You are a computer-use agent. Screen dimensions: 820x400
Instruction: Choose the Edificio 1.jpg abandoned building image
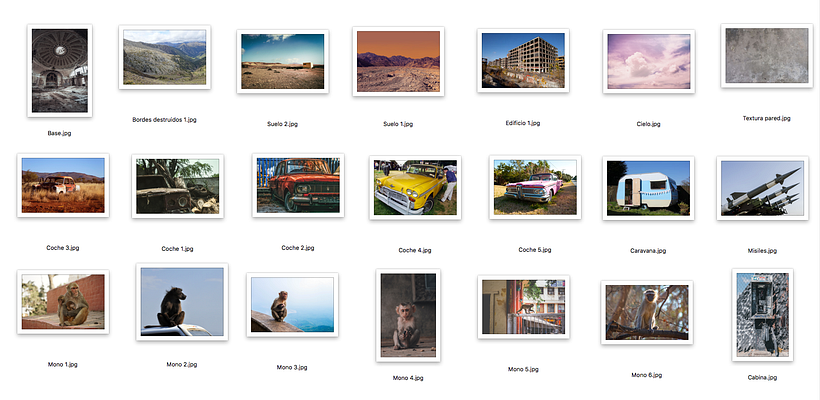[522, 61]
